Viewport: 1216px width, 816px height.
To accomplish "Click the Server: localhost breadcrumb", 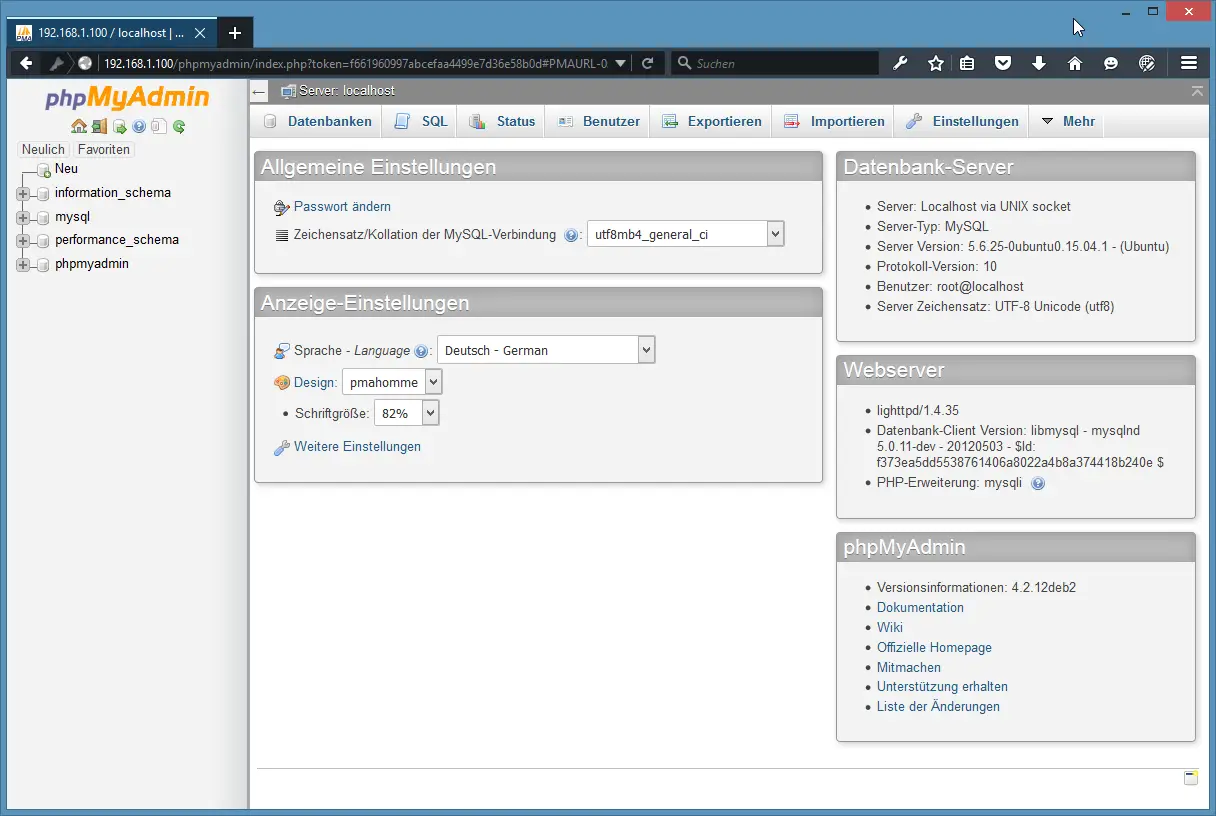I will [x=346, y=91].
